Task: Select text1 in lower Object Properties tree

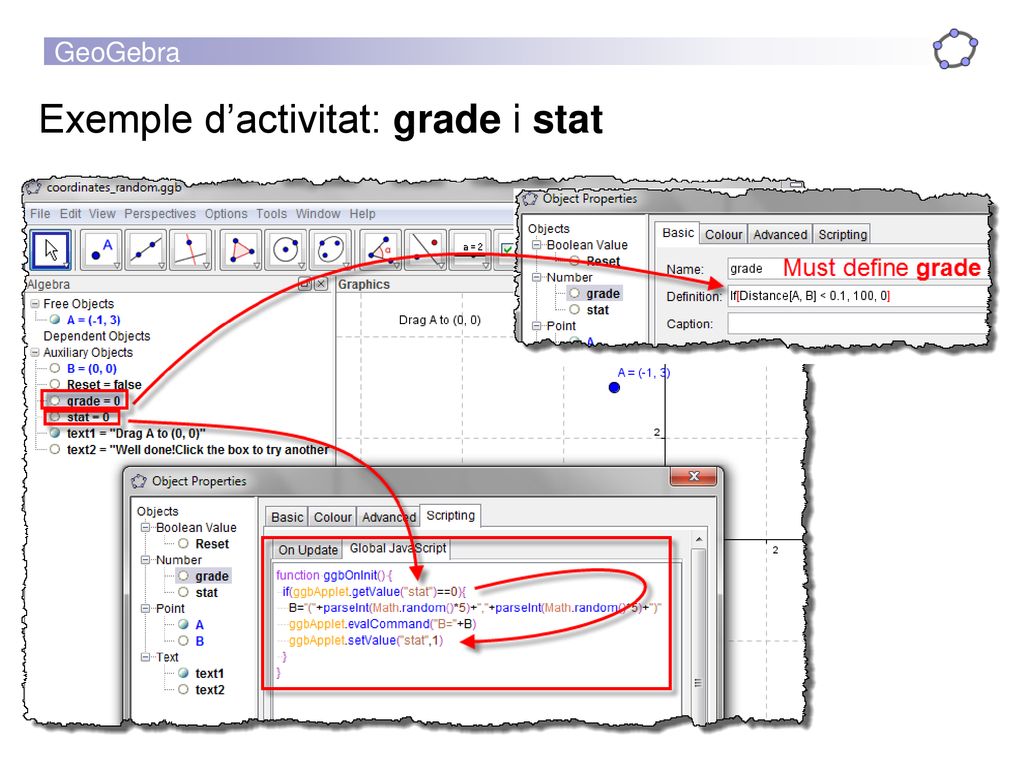Action: (209, 673)
